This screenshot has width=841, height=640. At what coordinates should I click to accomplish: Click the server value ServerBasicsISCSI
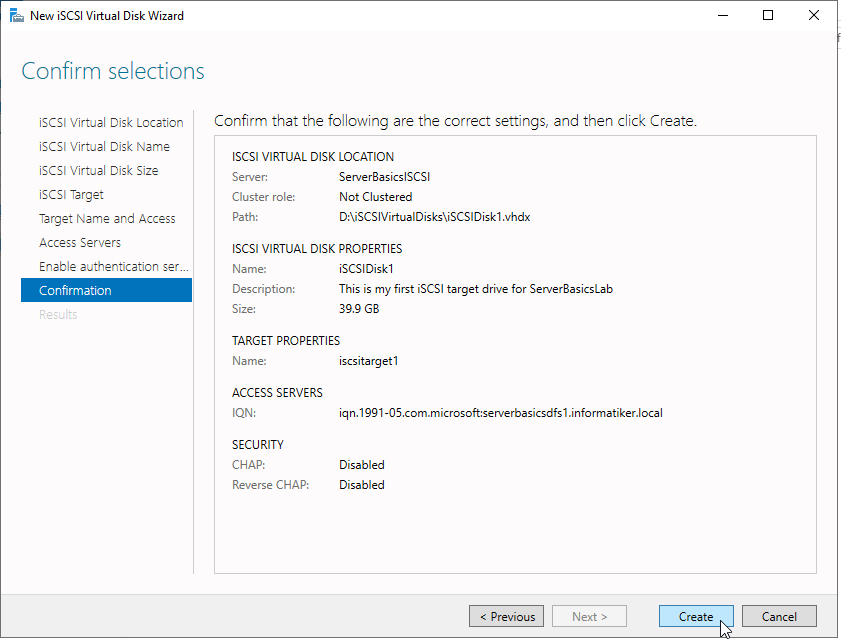pos(384,177)
